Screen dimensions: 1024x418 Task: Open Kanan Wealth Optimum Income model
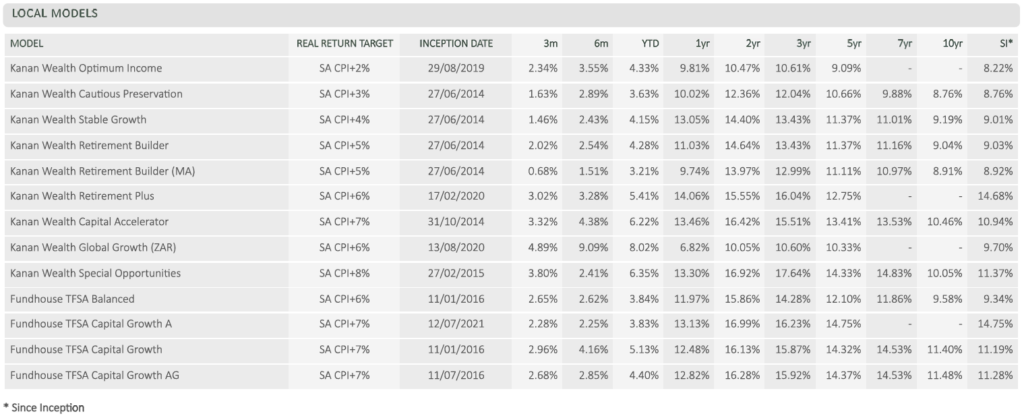[86, 68]
